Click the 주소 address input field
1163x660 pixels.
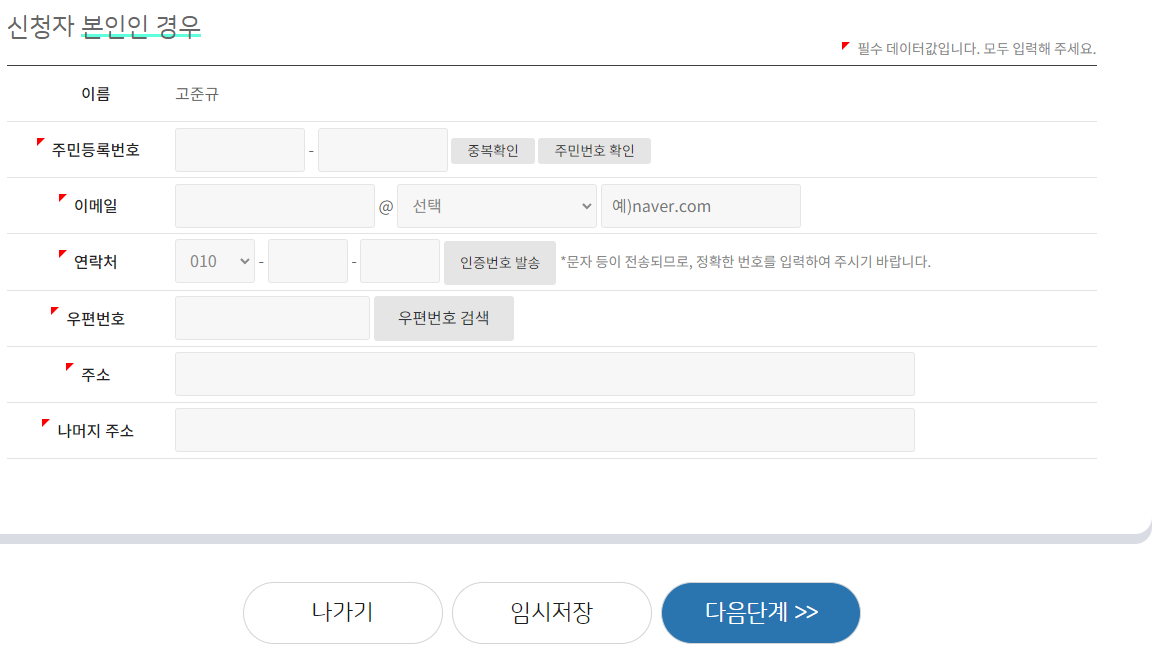(x=544, y=374)
